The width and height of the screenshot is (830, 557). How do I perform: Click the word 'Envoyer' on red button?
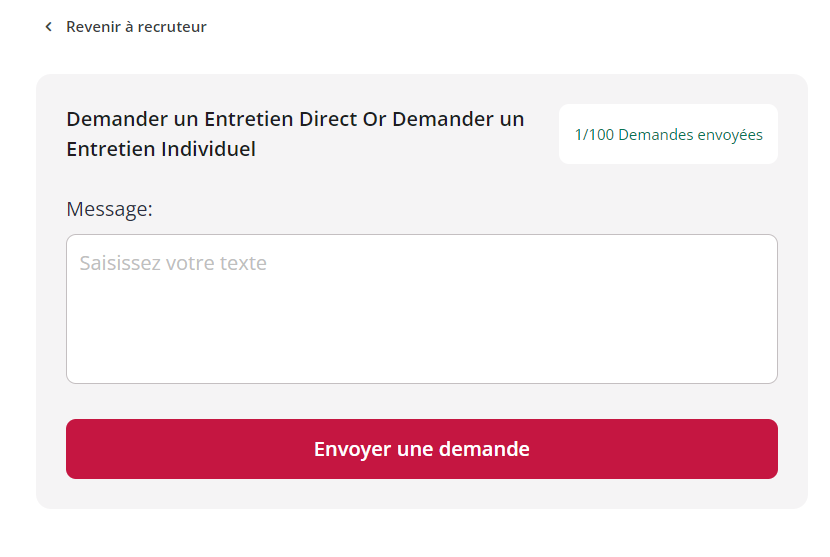(353, 450)
